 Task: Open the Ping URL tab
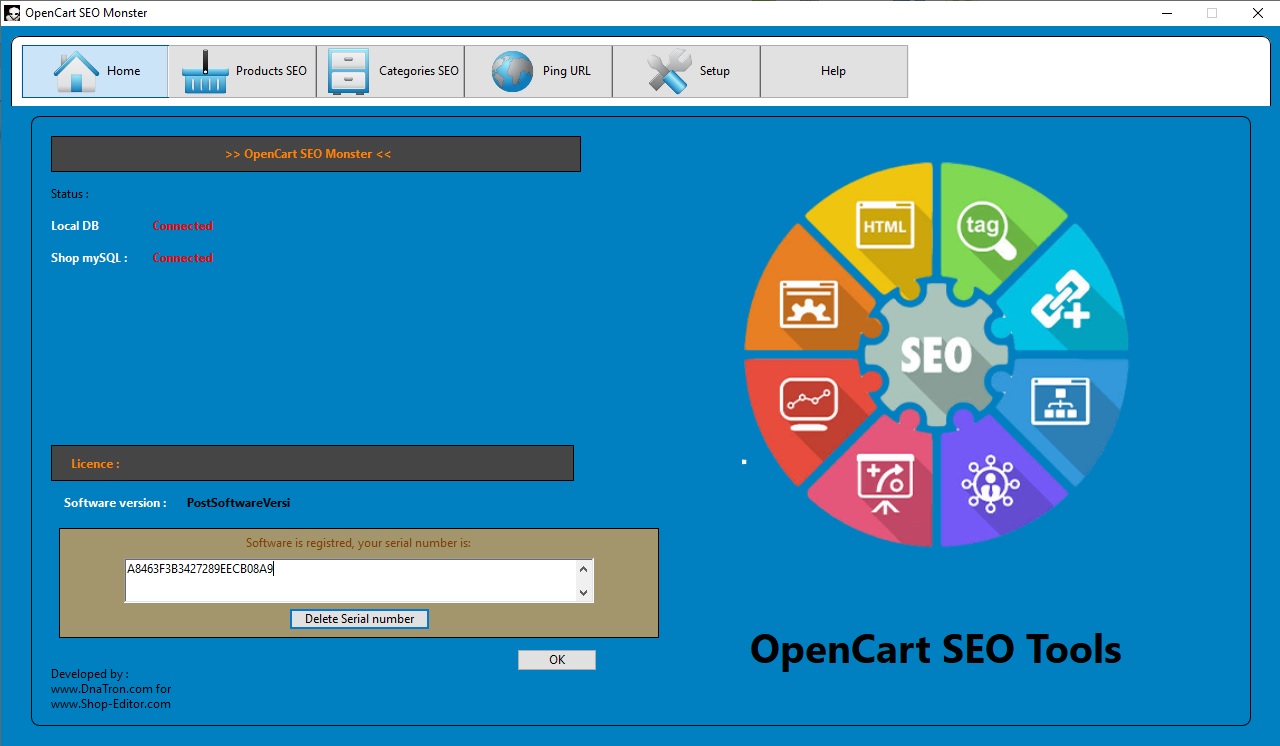point(538,71)
